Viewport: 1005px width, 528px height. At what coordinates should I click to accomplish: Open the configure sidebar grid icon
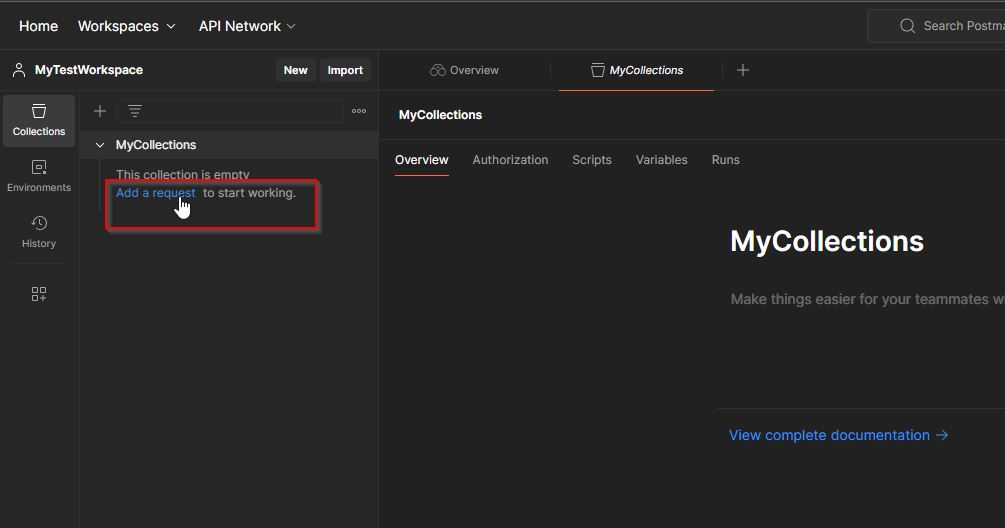[38, 294]
